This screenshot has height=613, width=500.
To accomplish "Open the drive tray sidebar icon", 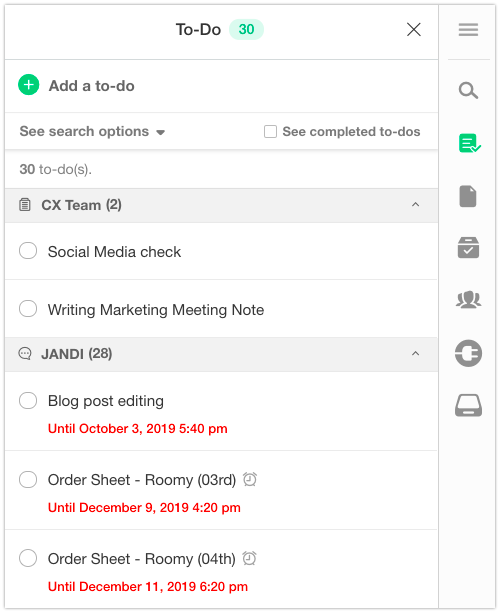I will [x=468, y=405].
